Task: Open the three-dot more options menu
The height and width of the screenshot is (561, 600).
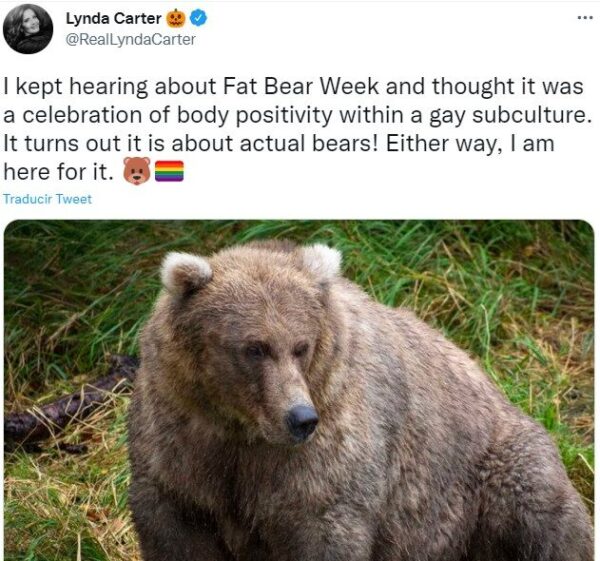Action: (584, 18)
